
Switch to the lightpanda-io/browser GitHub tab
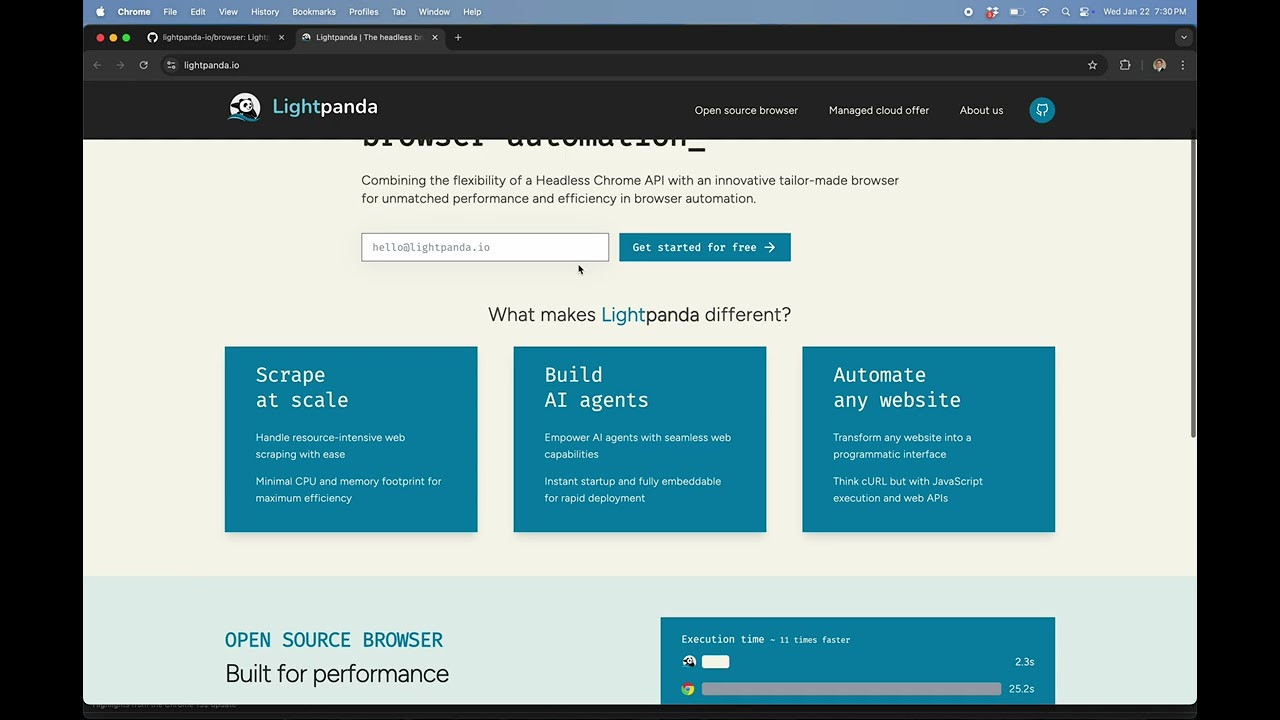215,37
